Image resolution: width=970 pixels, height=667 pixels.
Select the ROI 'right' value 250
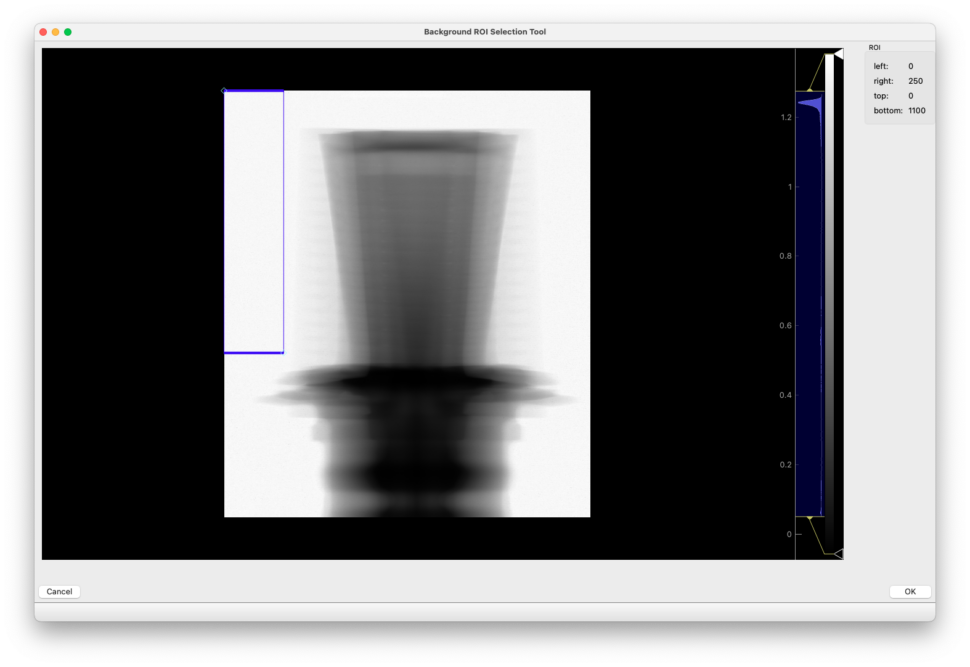pos(915,81)
